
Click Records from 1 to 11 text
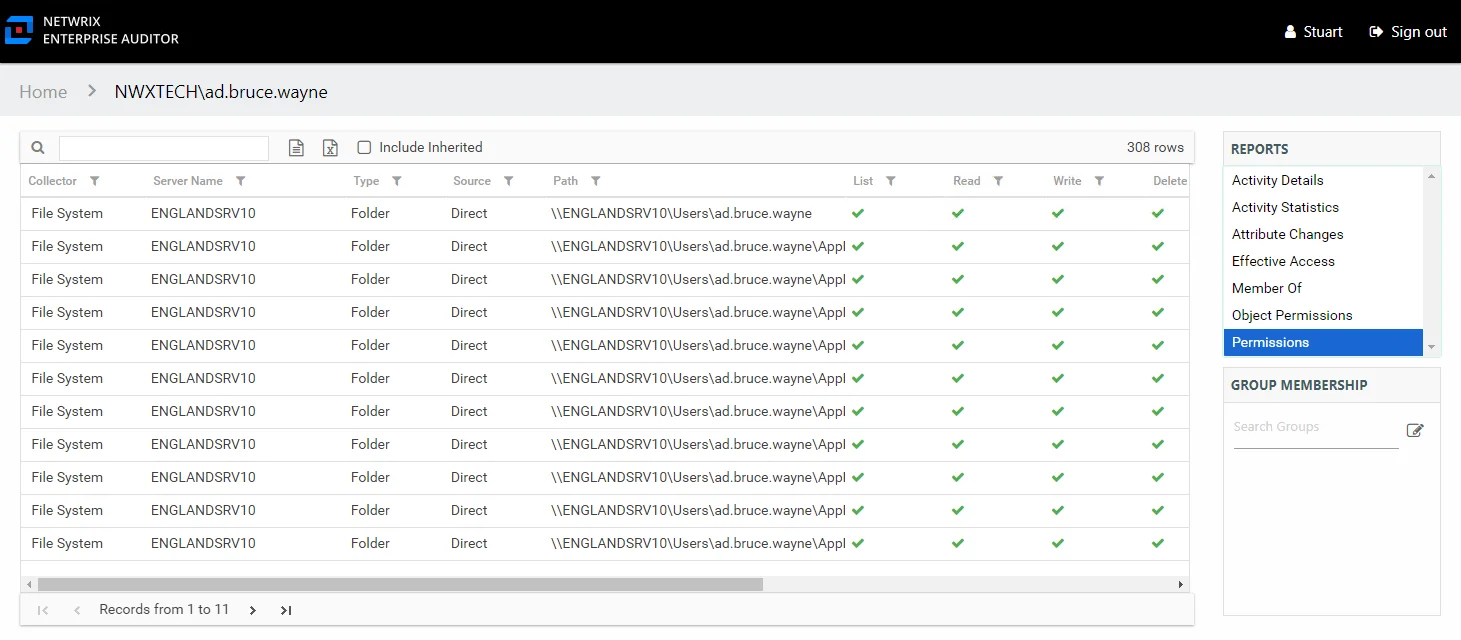pyautogui.click(x=164, y=609)
